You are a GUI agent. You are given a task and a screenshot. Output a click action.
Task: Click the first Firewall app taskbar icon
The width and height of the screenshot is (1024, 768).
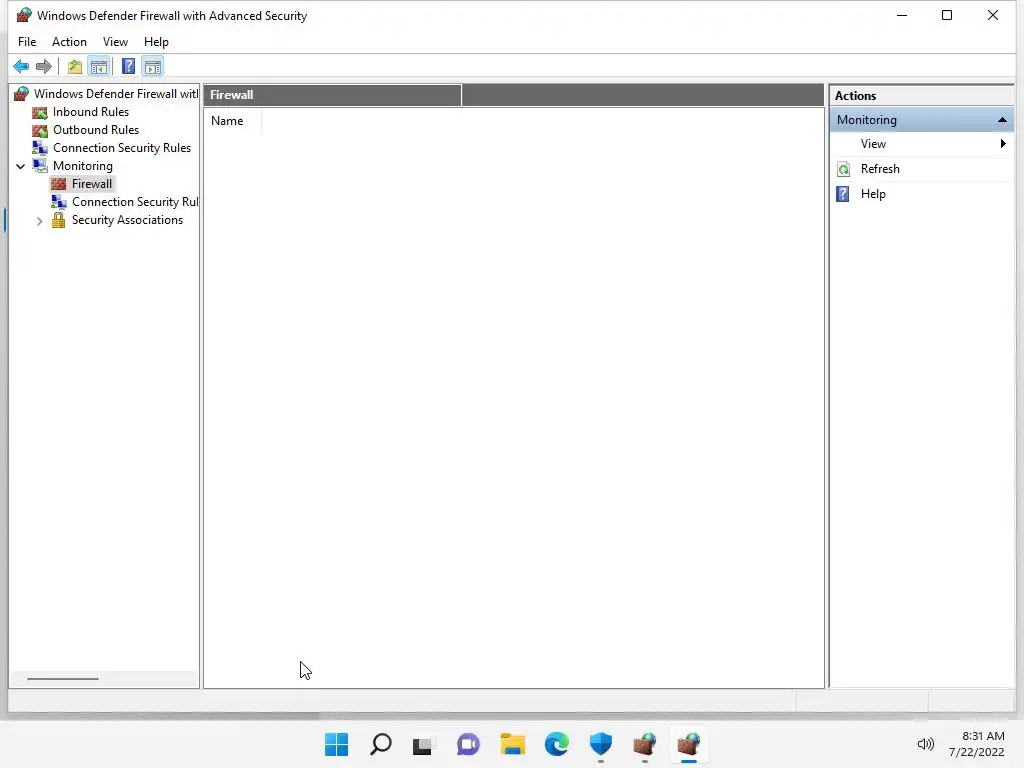645,744
